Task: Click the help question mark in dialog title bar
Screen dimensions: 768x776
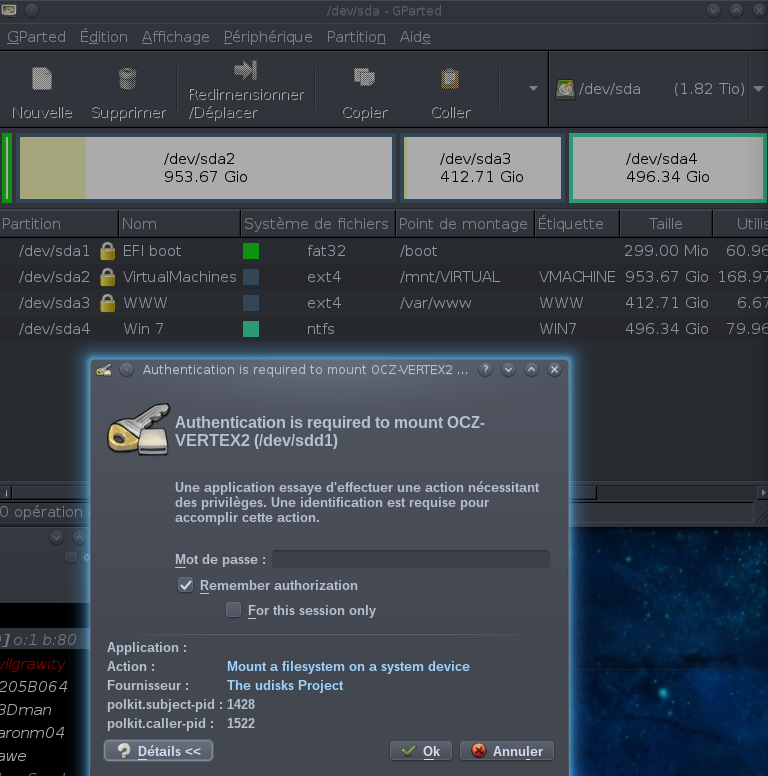Action: (485, 369)
